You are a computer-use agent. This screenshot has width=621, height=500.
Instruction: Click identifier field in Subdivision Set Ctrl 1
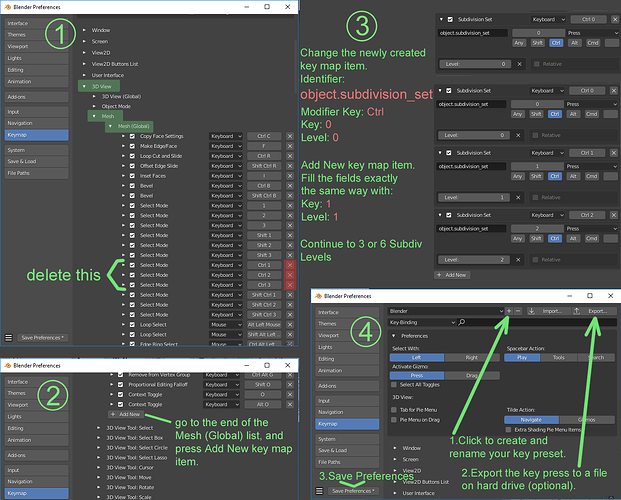tap(471, 166)
